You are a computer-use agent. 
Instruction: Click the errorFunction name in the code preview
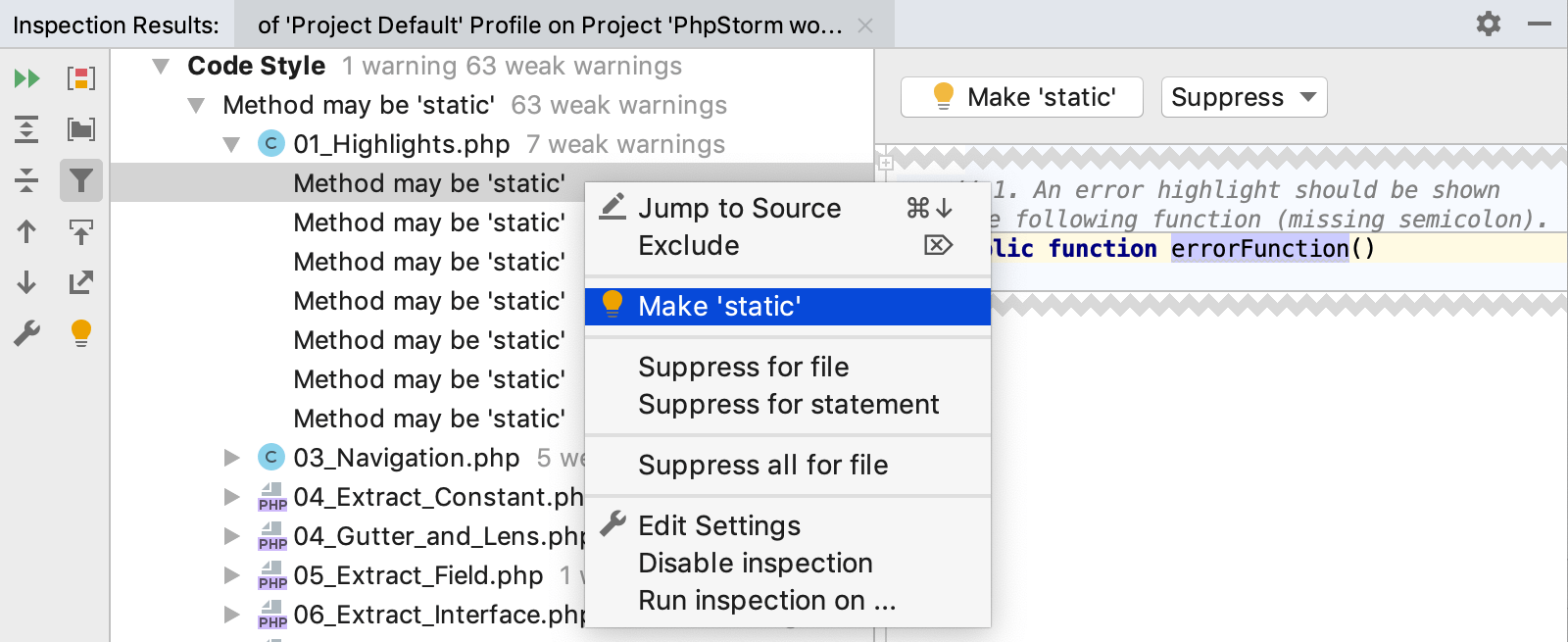(1260, 248)
